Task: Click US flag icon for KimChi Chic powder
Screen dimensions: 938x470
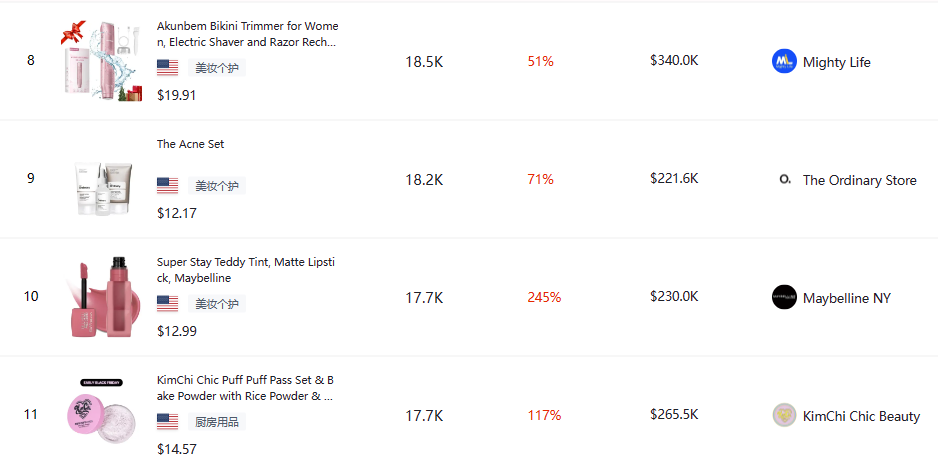Action: pos(168,422)
